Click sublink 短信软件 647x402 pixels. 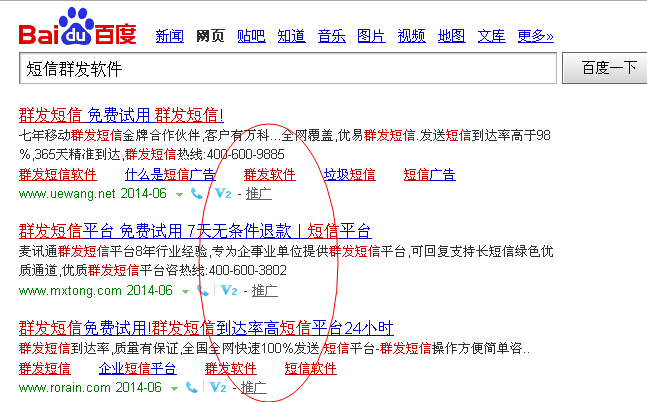coord(311,368)
